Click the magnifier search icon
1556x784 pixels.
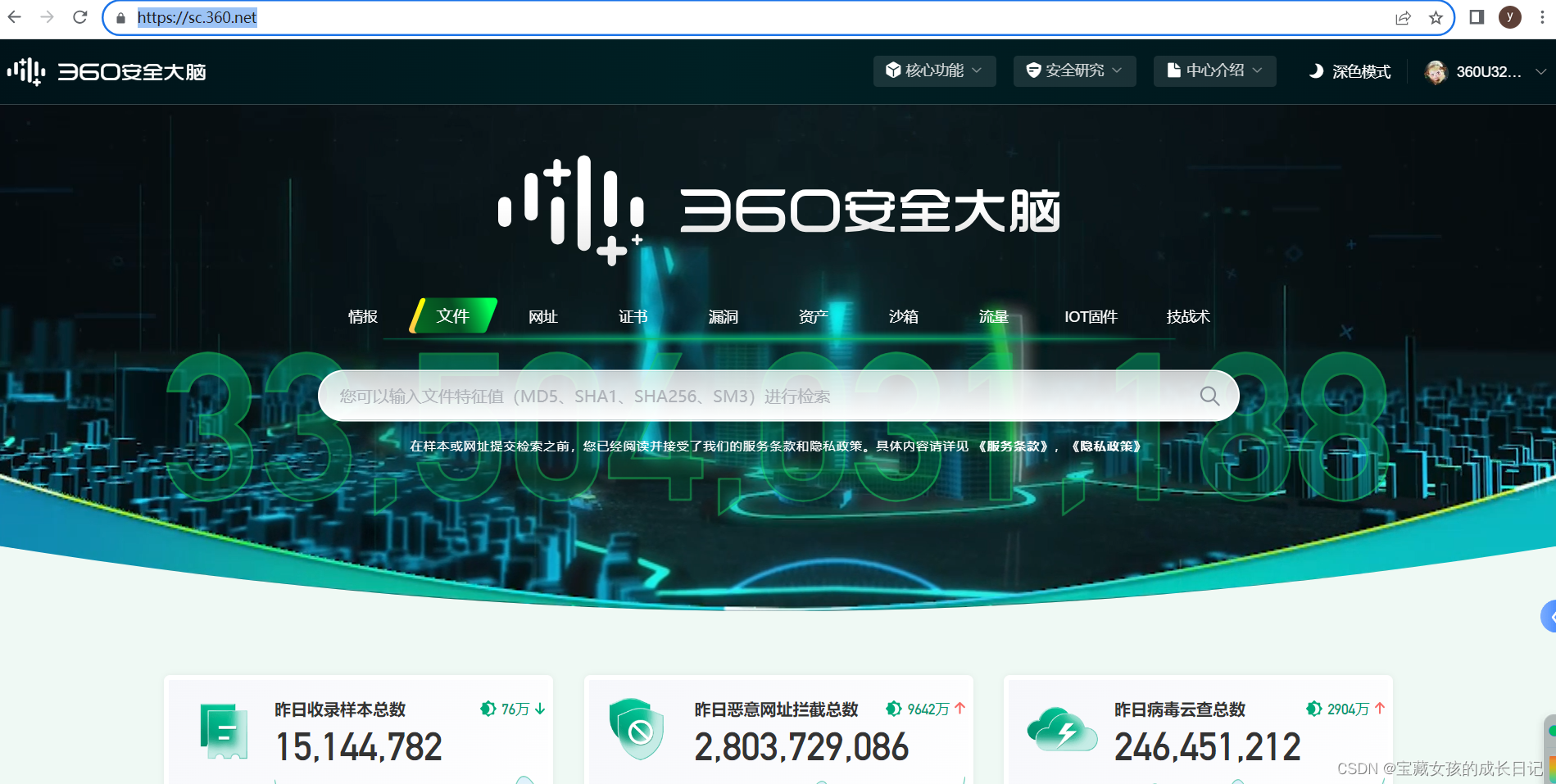tap(1209, 396)
